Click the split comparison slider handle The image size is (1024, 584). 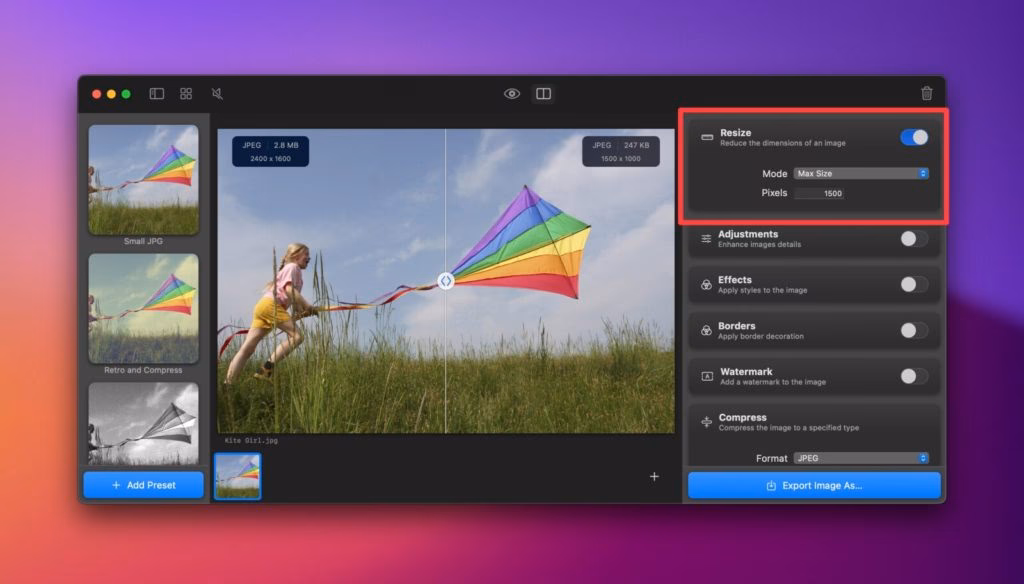446,281
